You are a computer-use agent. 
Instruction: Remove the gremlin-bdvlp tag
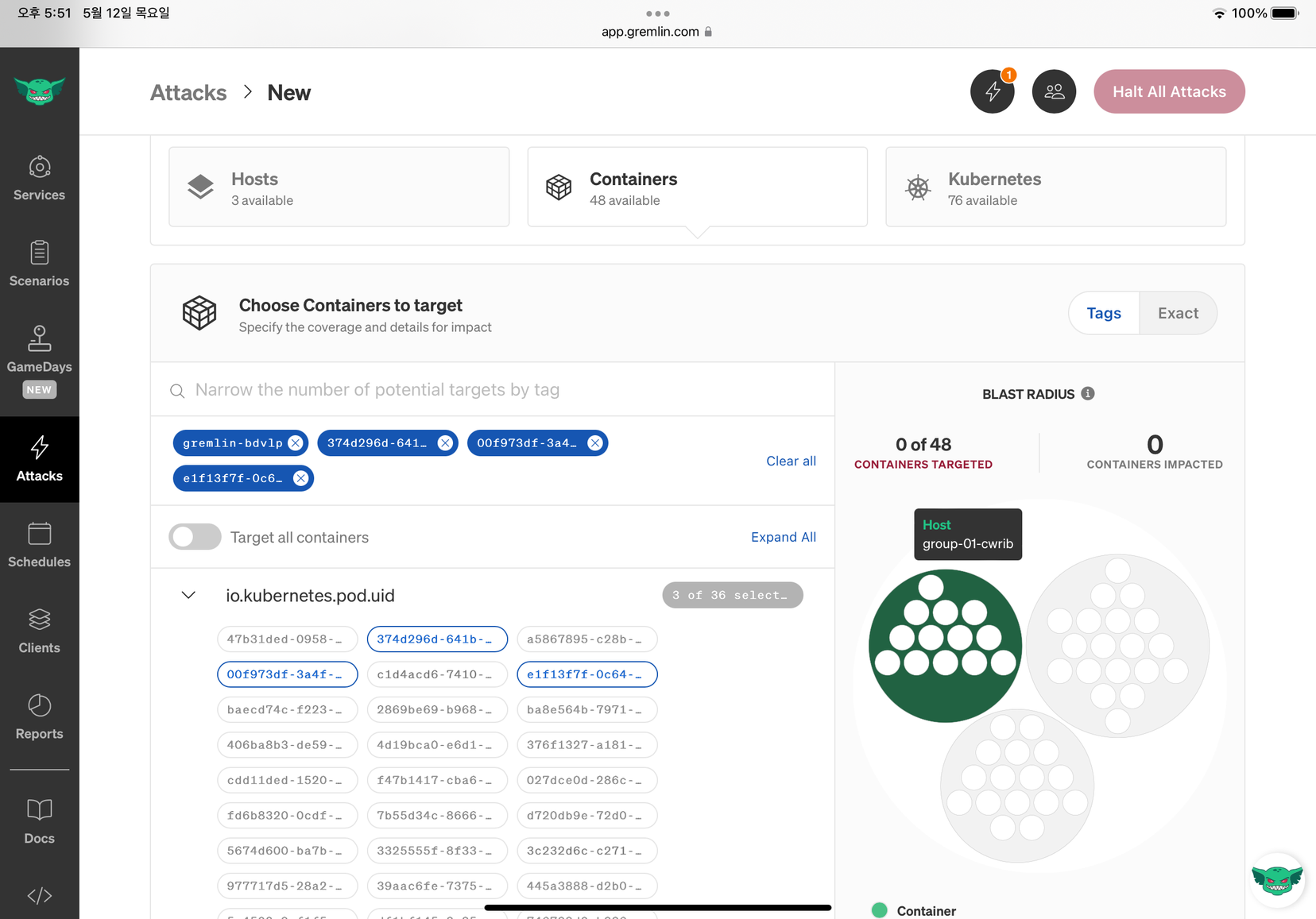coord(296,443)
